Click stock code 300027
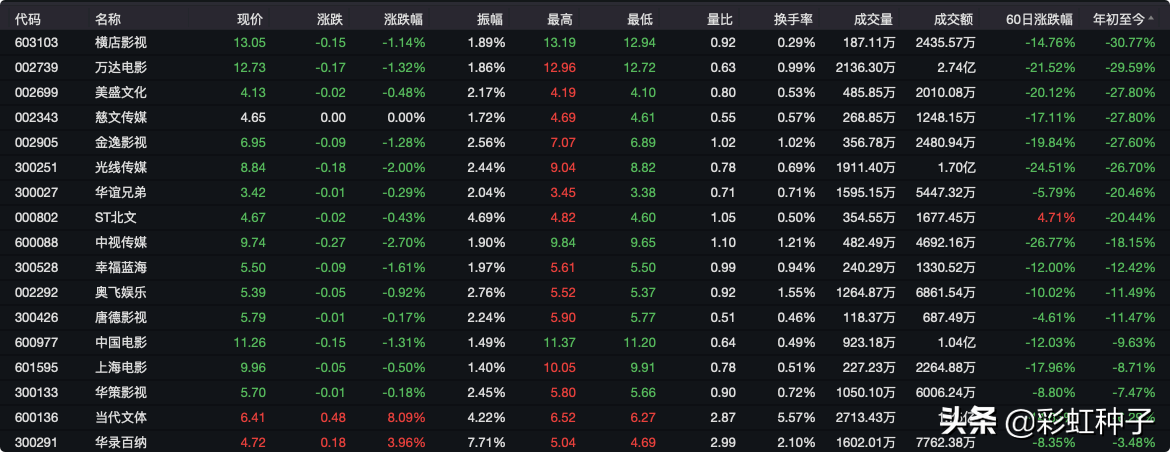1170x452 pixels. point(37,192)
